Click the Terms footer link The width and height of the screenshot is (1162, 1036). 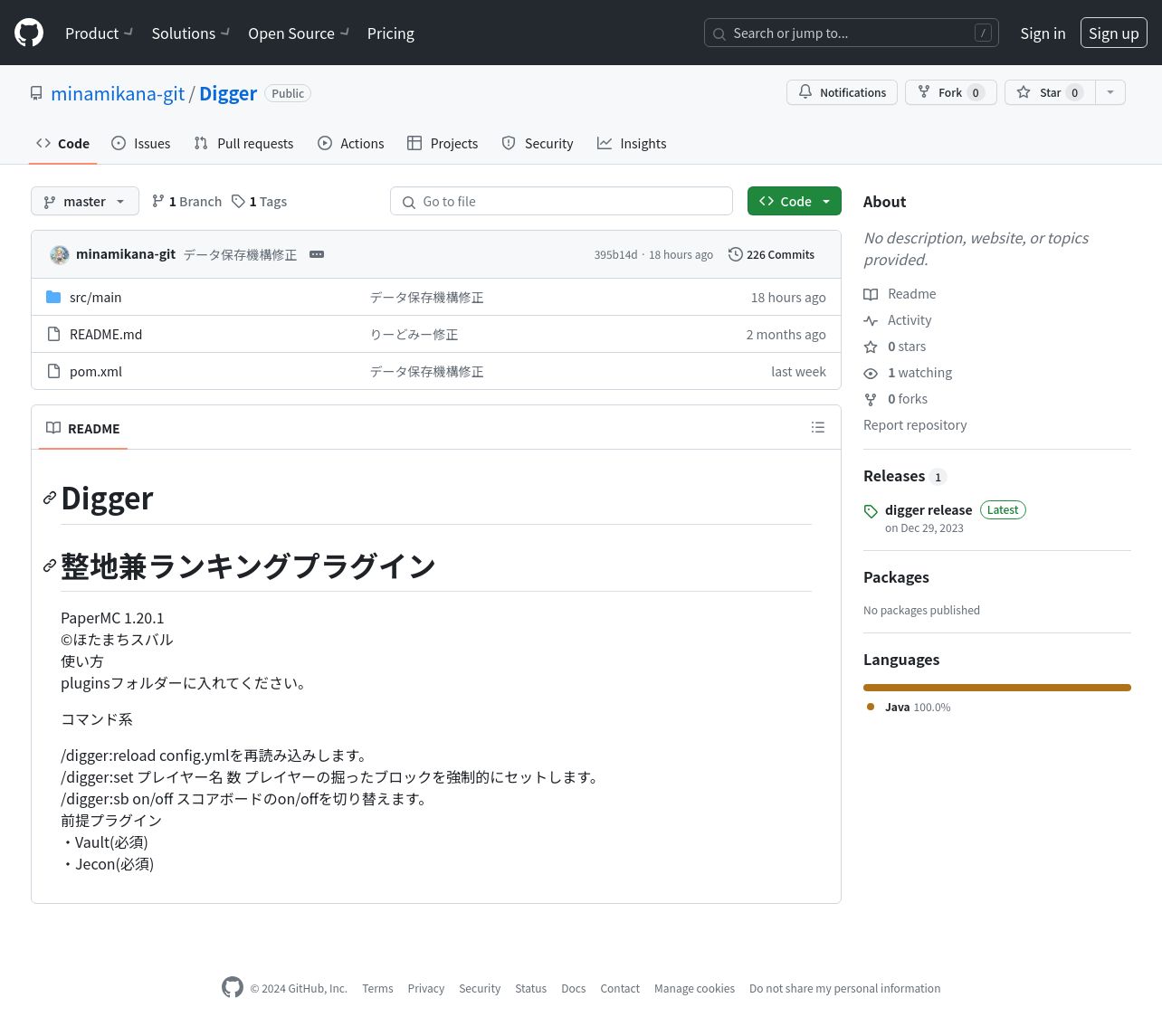point(377,988)
